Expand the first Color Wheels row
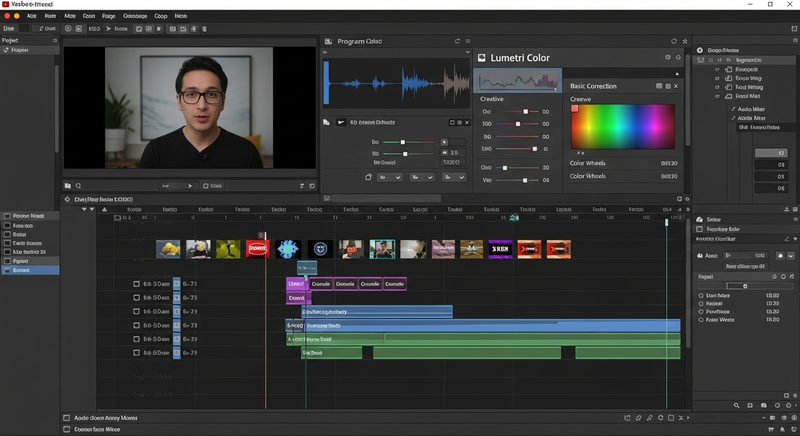Screen dimensions: 800x436 (623, 163)
